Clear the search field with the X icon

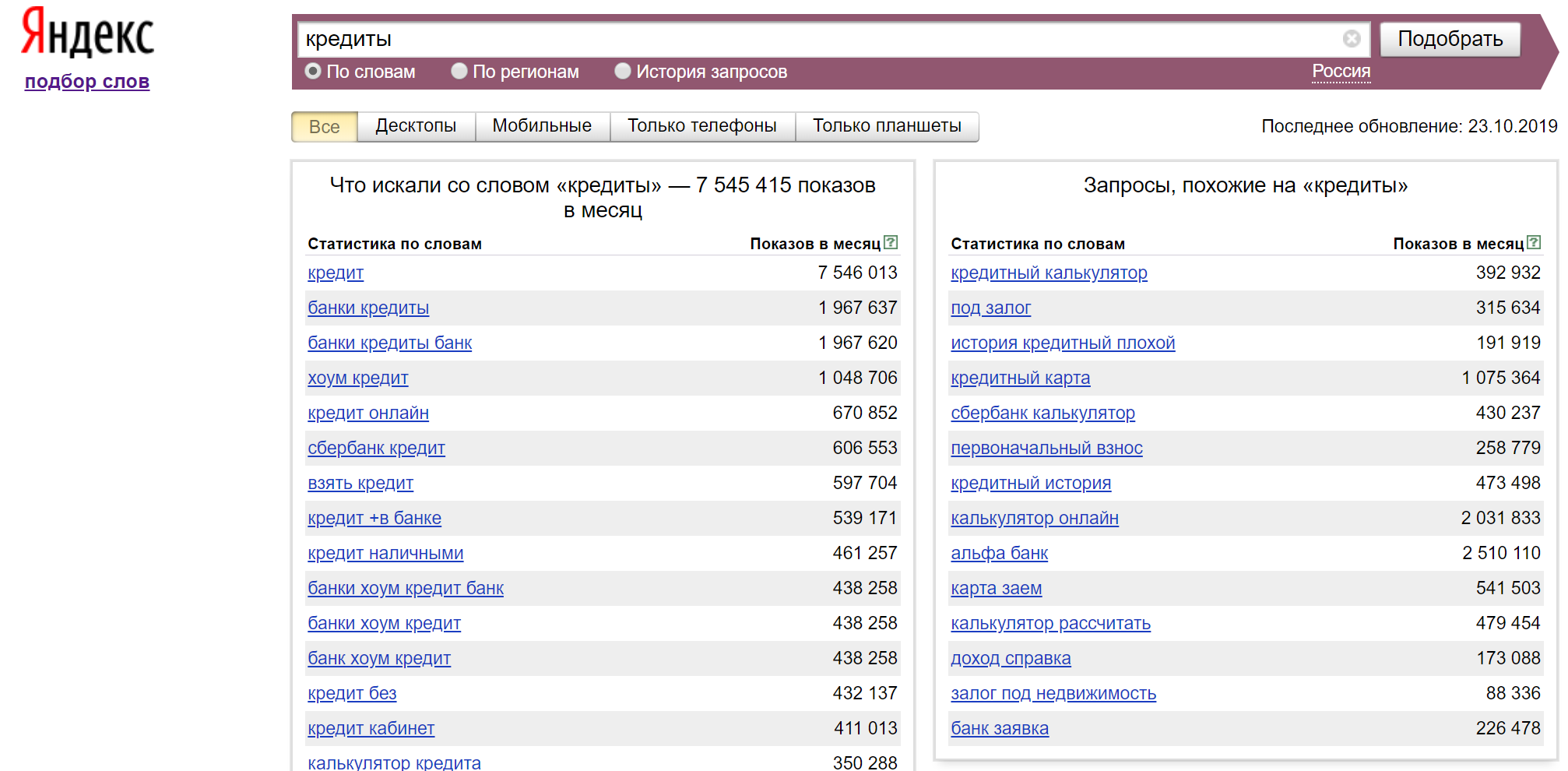click(x=1352, y=39)
